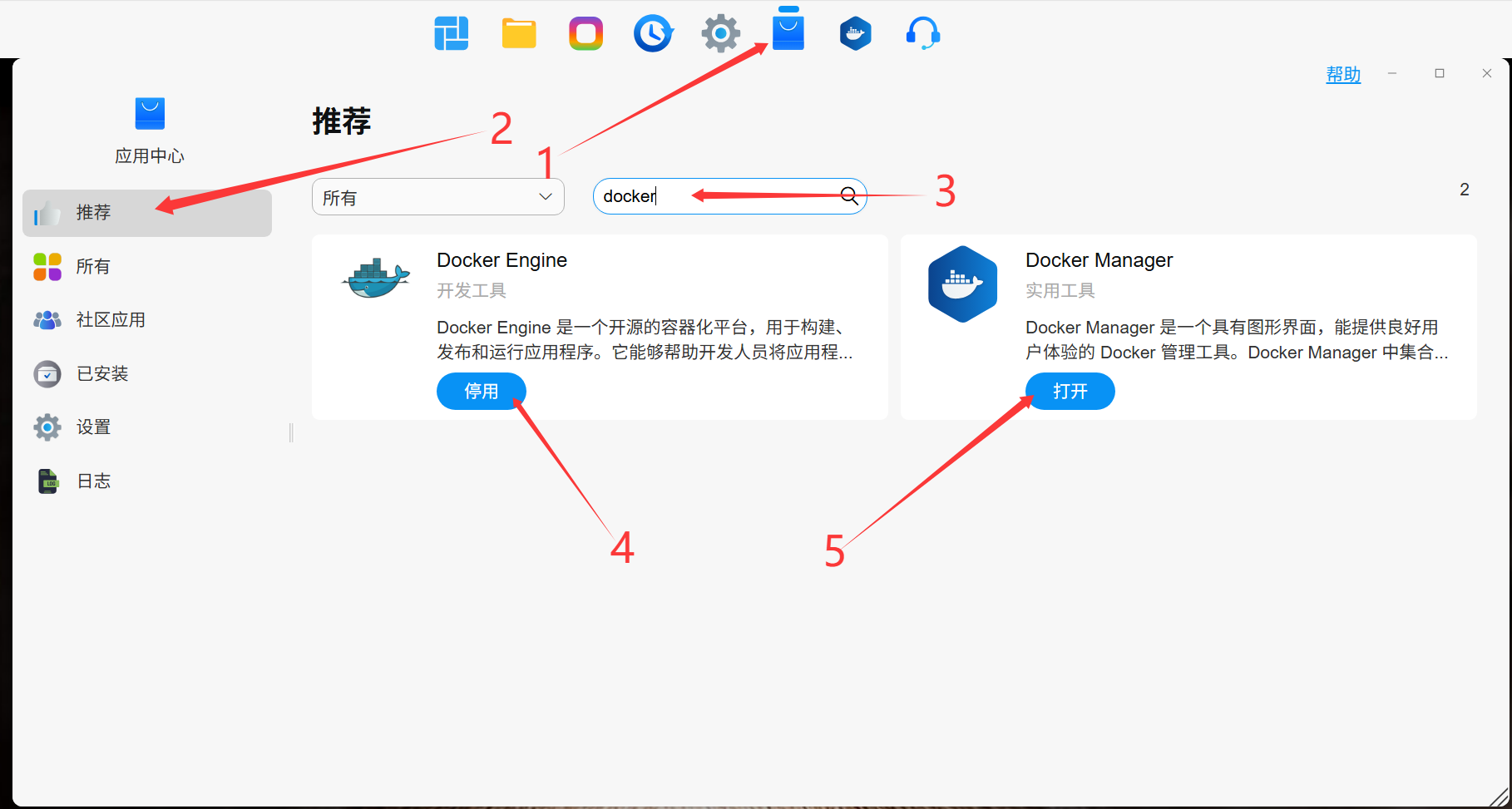Viewport: 1512px width, 809px height.
Task: Click into the docker search field
Action: [x=730, y=196]
